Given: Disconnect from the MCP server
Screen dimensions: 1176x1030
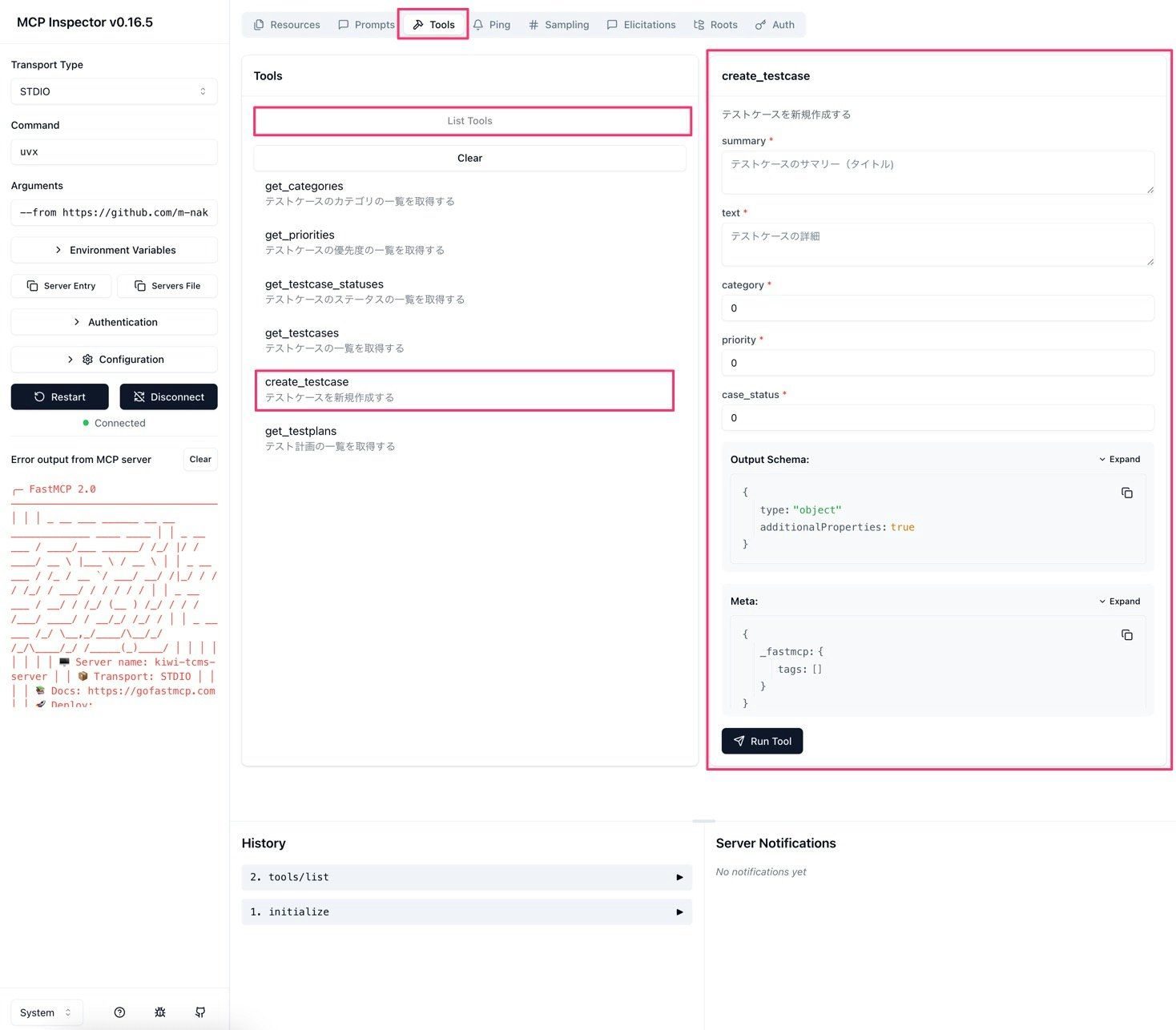Looking at the screenshot, I should point(169,396).
